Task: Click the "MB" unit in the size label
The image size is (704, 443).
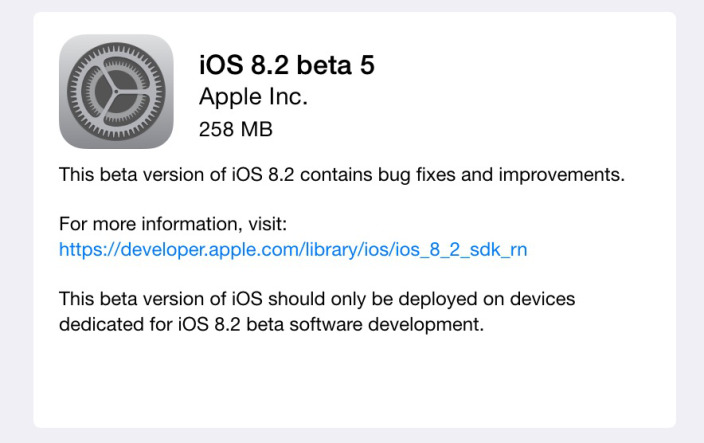Action: pos(257,129)
